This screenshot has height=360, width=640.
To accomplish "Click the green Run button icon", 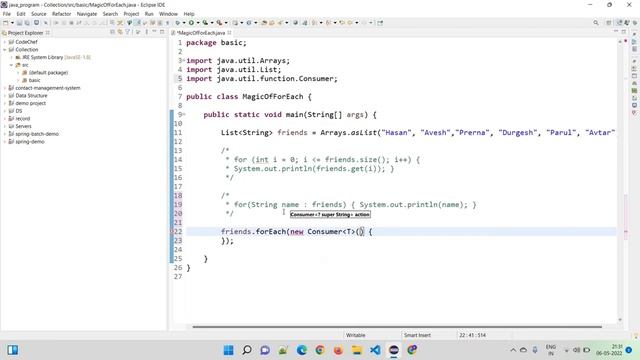I will (191, 23).
